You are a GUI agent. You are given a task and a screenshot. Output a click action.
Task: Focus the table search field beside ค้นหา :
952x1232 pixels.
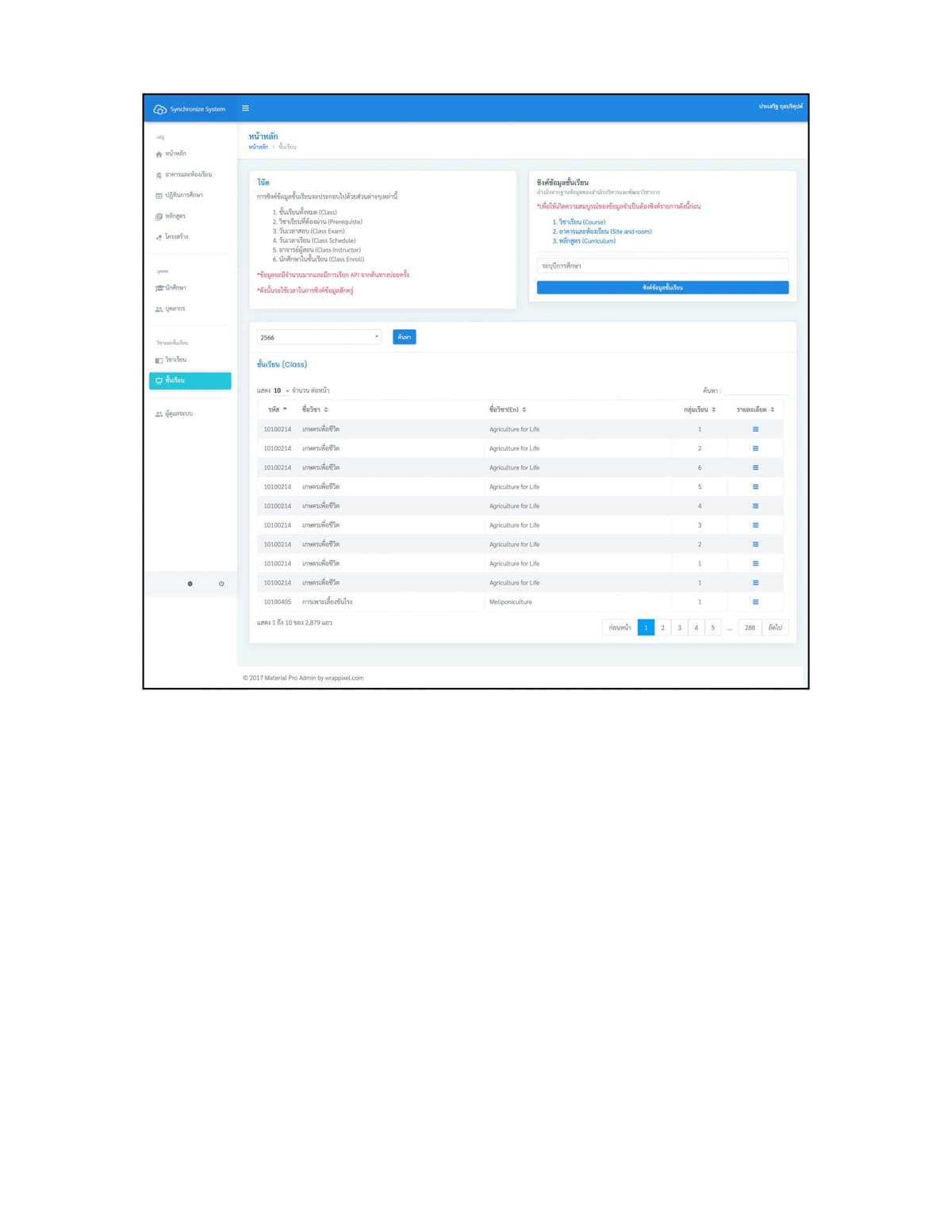[x=756, y=390]
